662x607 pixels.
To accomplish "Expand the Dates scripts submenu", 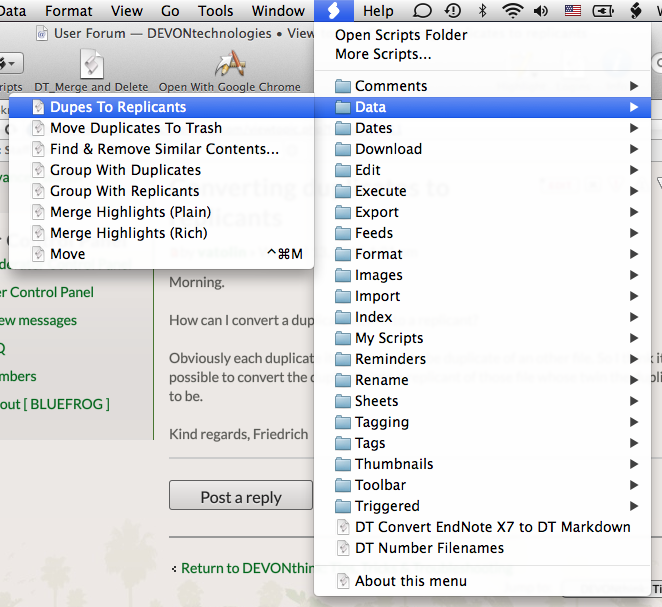I will click(483, 128).
